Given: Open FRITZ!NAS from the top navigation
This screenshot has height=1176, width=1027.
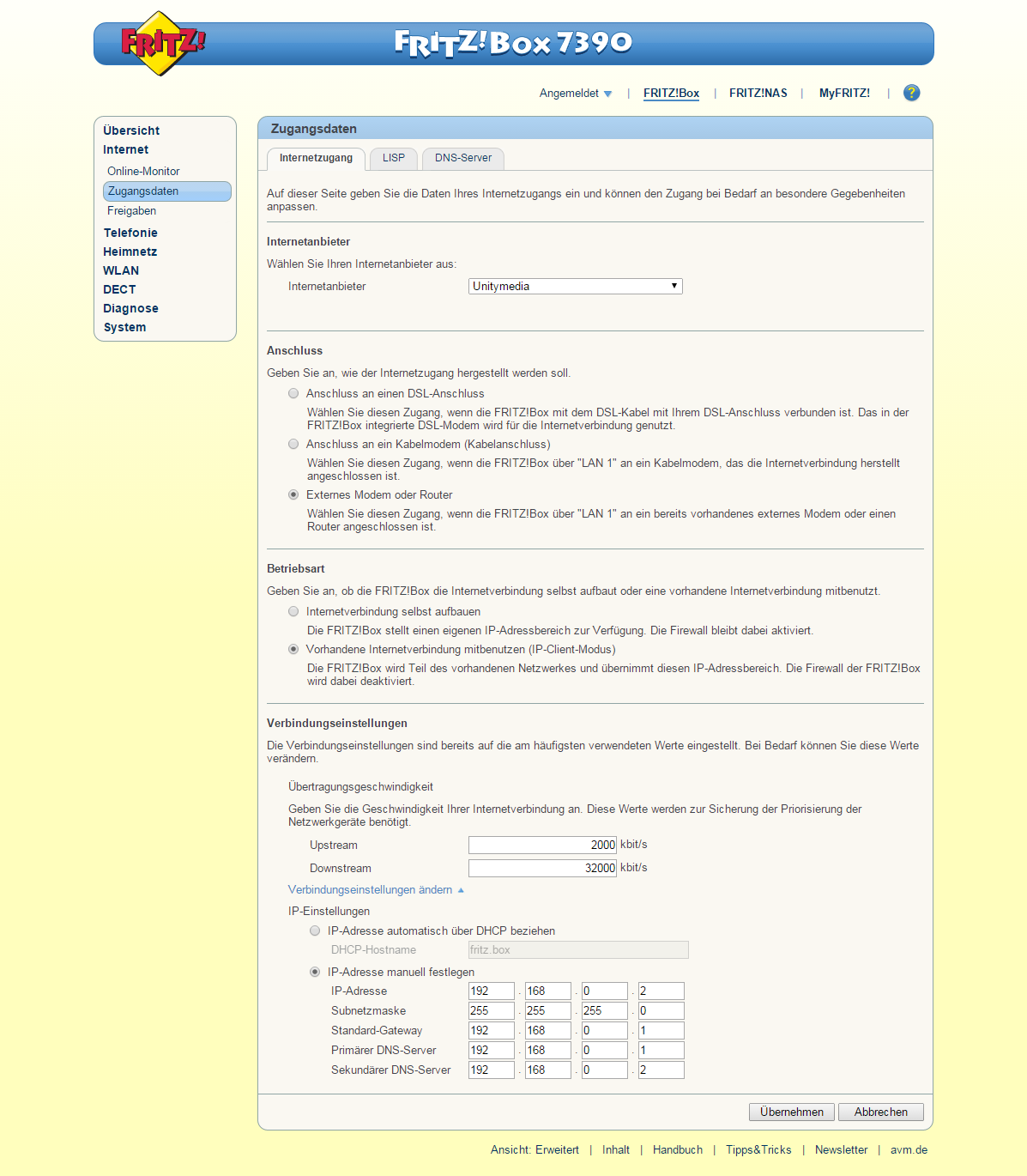Looking at the screenshot, I should point(758,94).
